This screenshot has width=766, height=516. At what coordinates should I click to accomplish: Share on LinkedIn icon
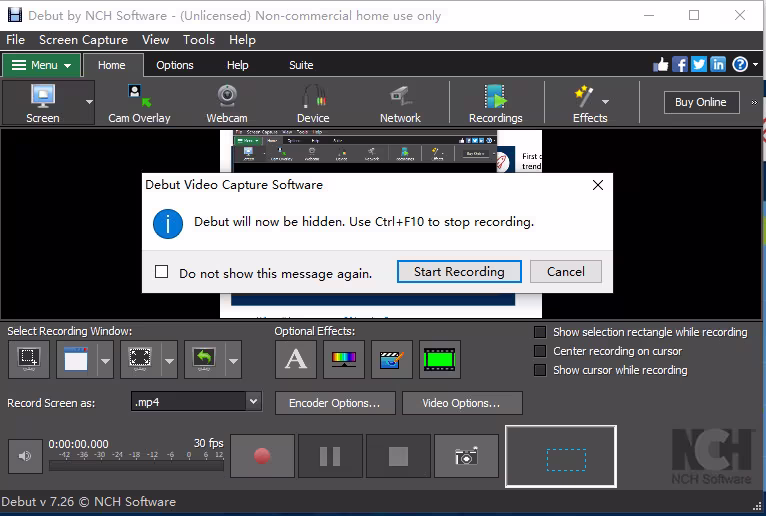[718, 64]
